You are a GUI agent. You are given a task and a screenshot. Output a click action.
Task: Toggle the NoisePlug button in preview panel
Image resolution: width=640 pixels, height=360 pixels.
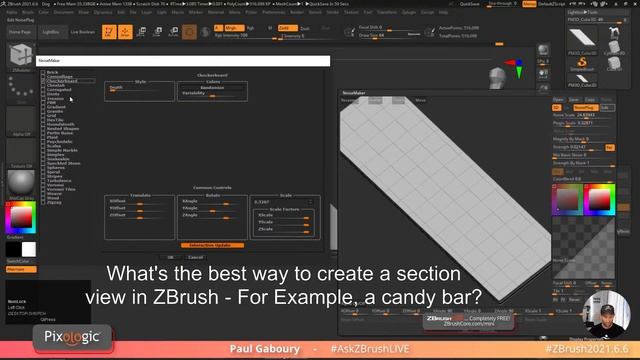pos(585,108)
